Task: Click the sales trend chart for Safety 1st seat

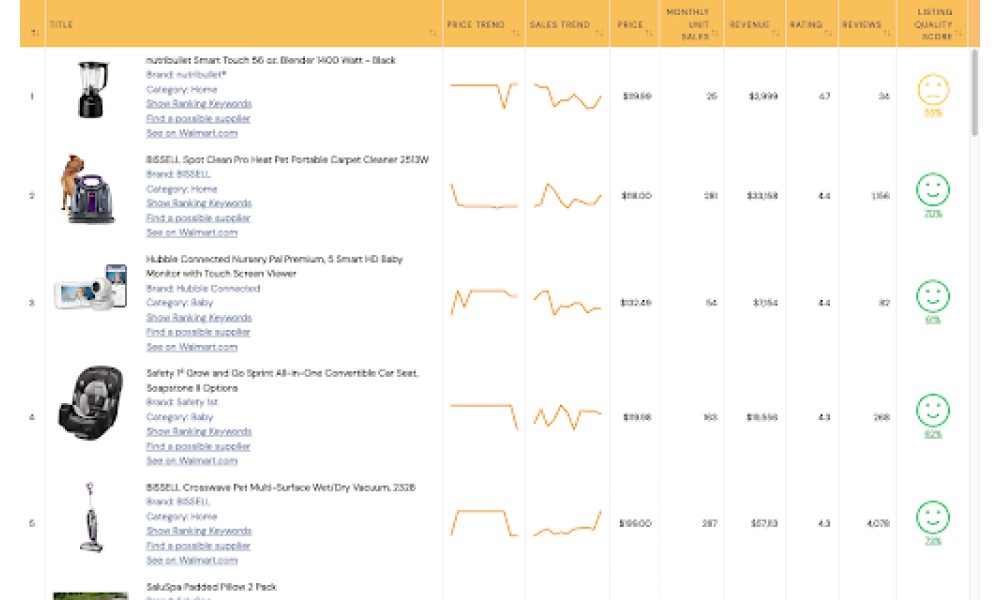Action: (x=568, y=417)
